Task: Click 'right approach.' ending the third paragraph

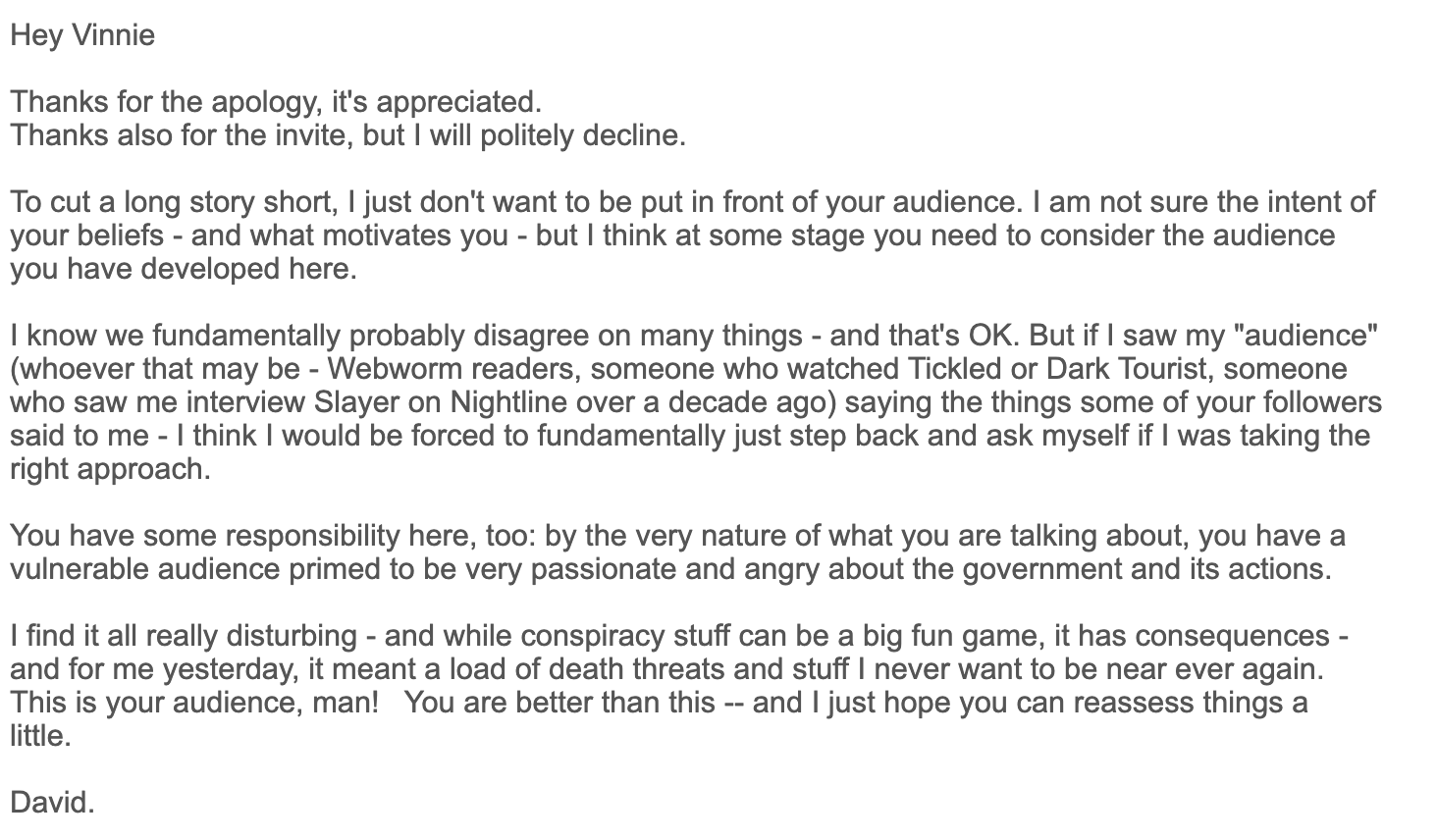Action: click(x=111, y=470)
